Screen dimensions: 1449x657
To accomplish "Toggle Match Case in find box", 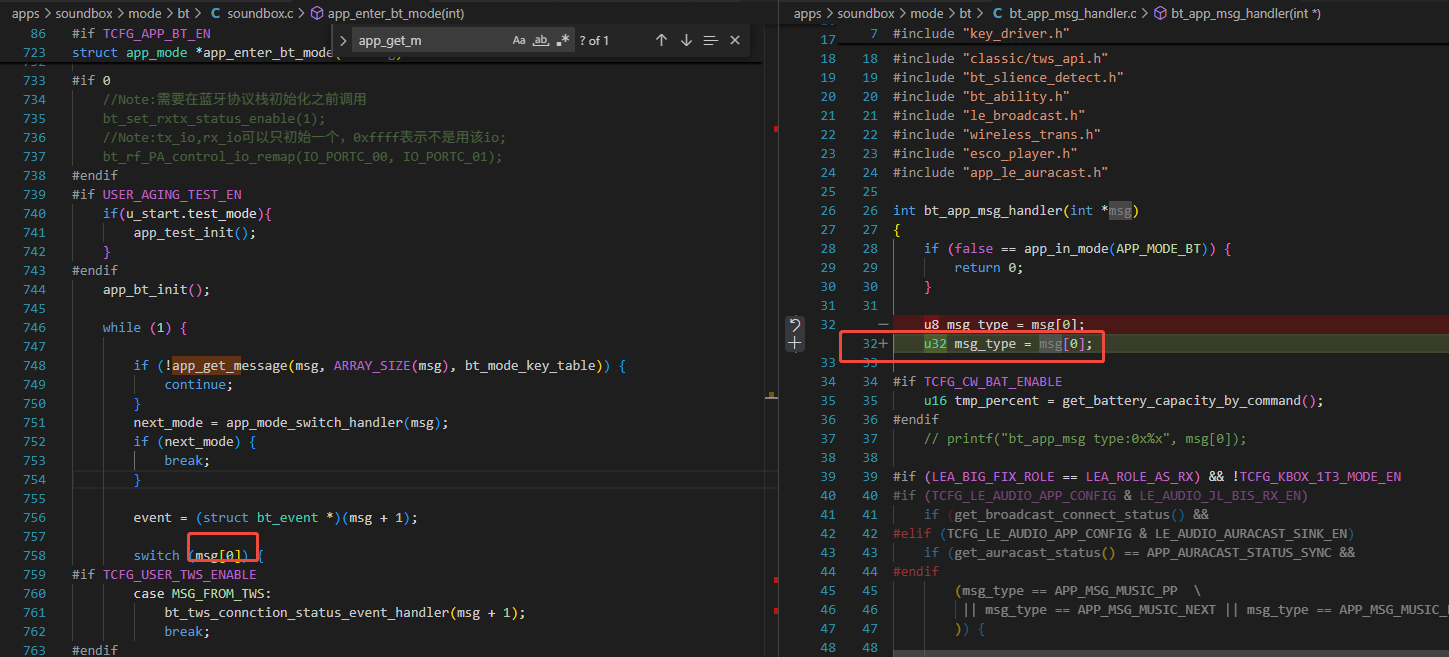I will pyautogui.click(x=519, y=40).
